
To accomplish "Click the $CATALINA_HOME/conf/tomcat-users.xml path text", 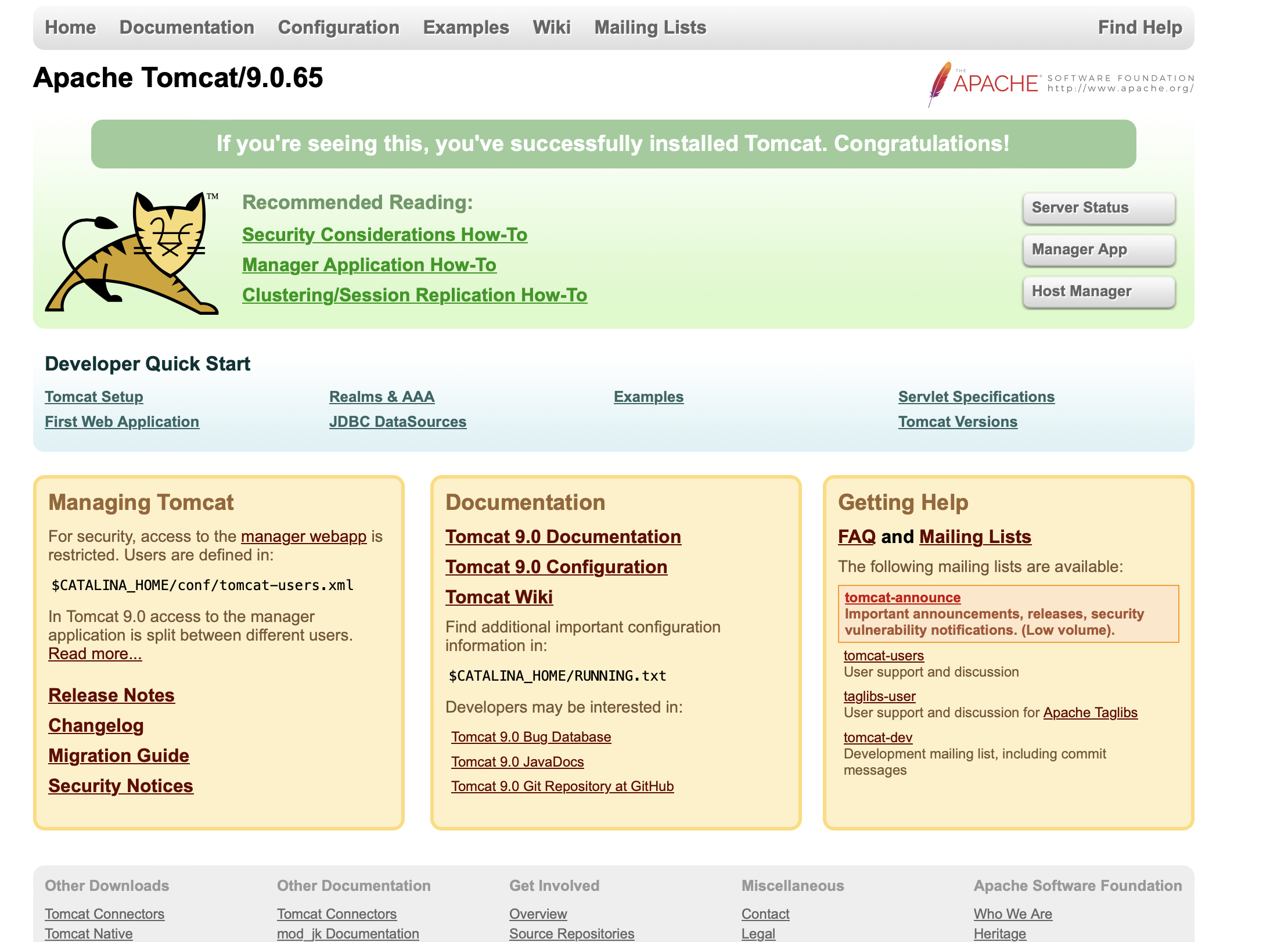I will tap(203, 585).
